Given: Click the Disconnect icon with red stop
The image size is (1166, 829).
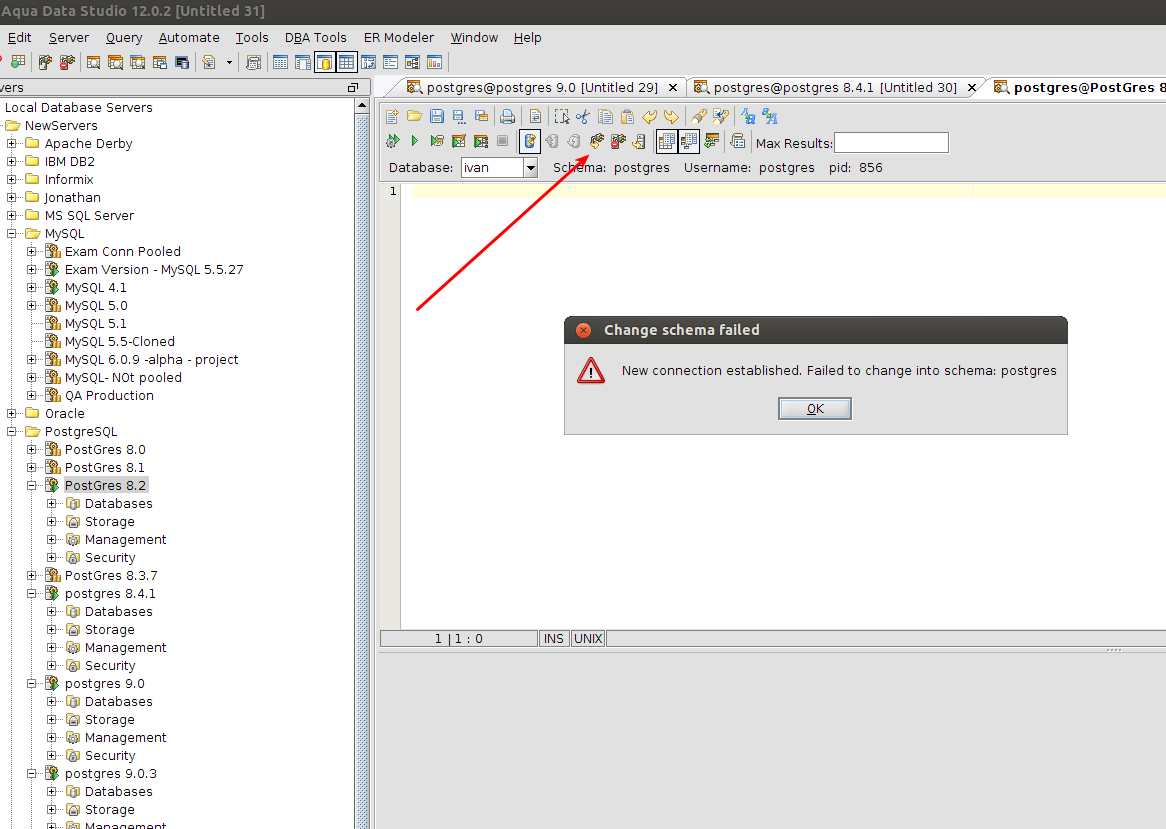Looking at the screenshot, I should [x=618, y=141].
